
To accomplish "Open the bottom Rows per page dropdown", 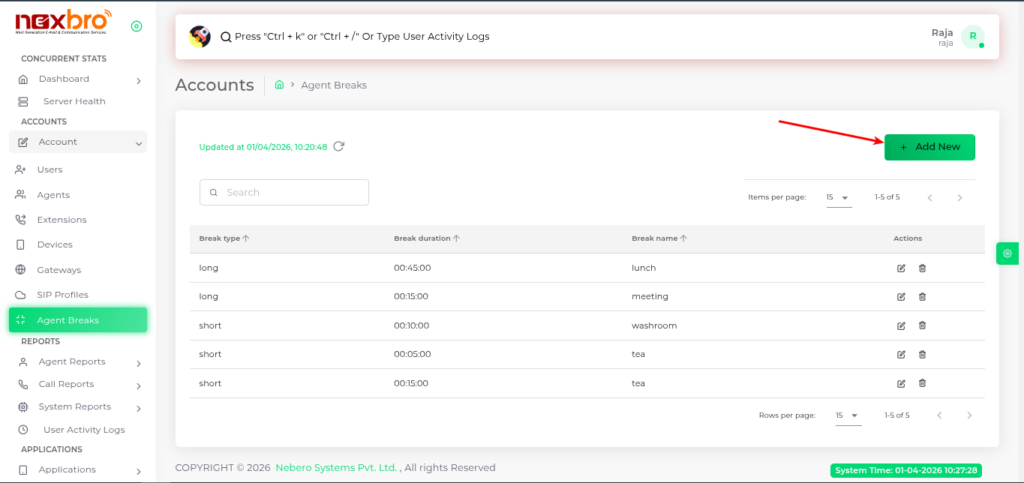I will 847,415.
